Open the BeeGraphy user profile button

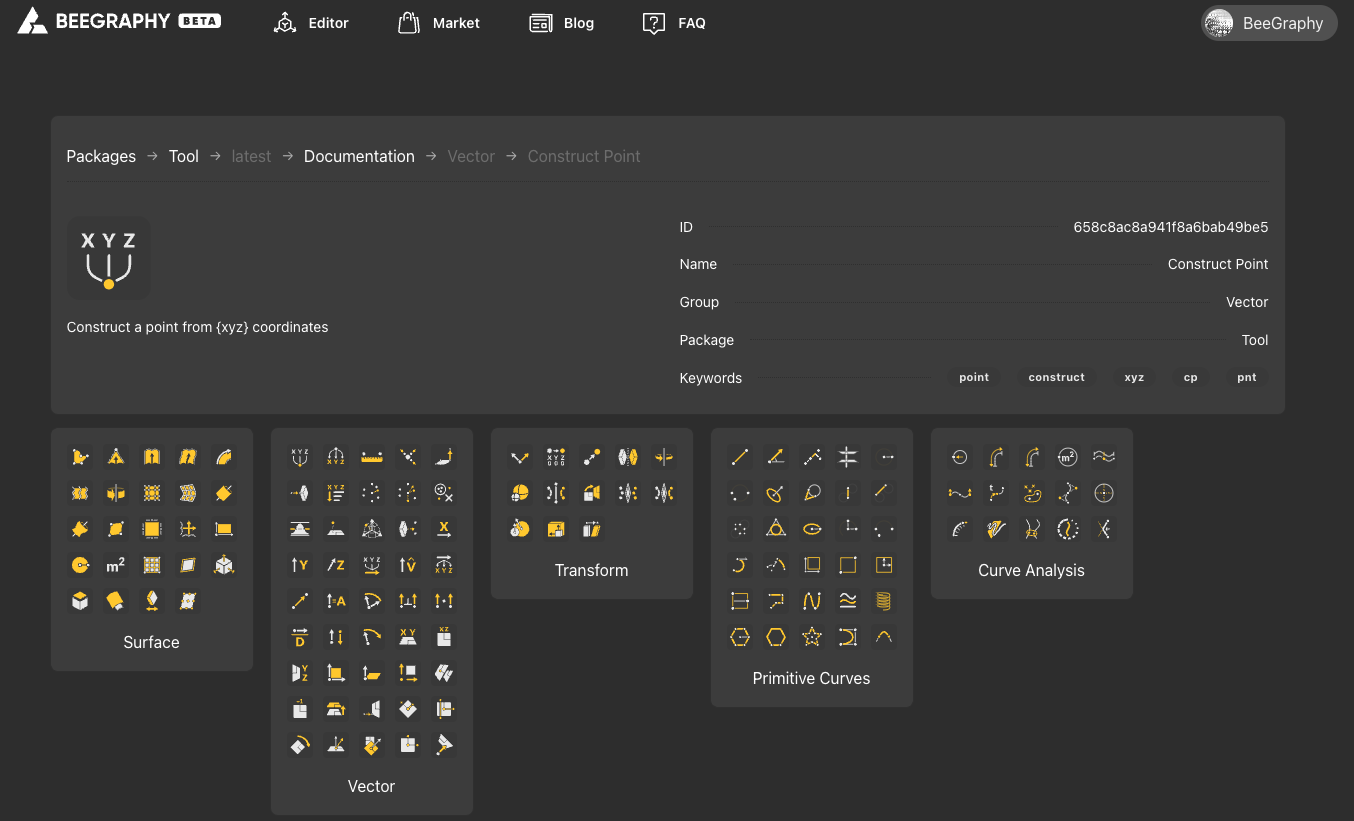(1268, 23)
